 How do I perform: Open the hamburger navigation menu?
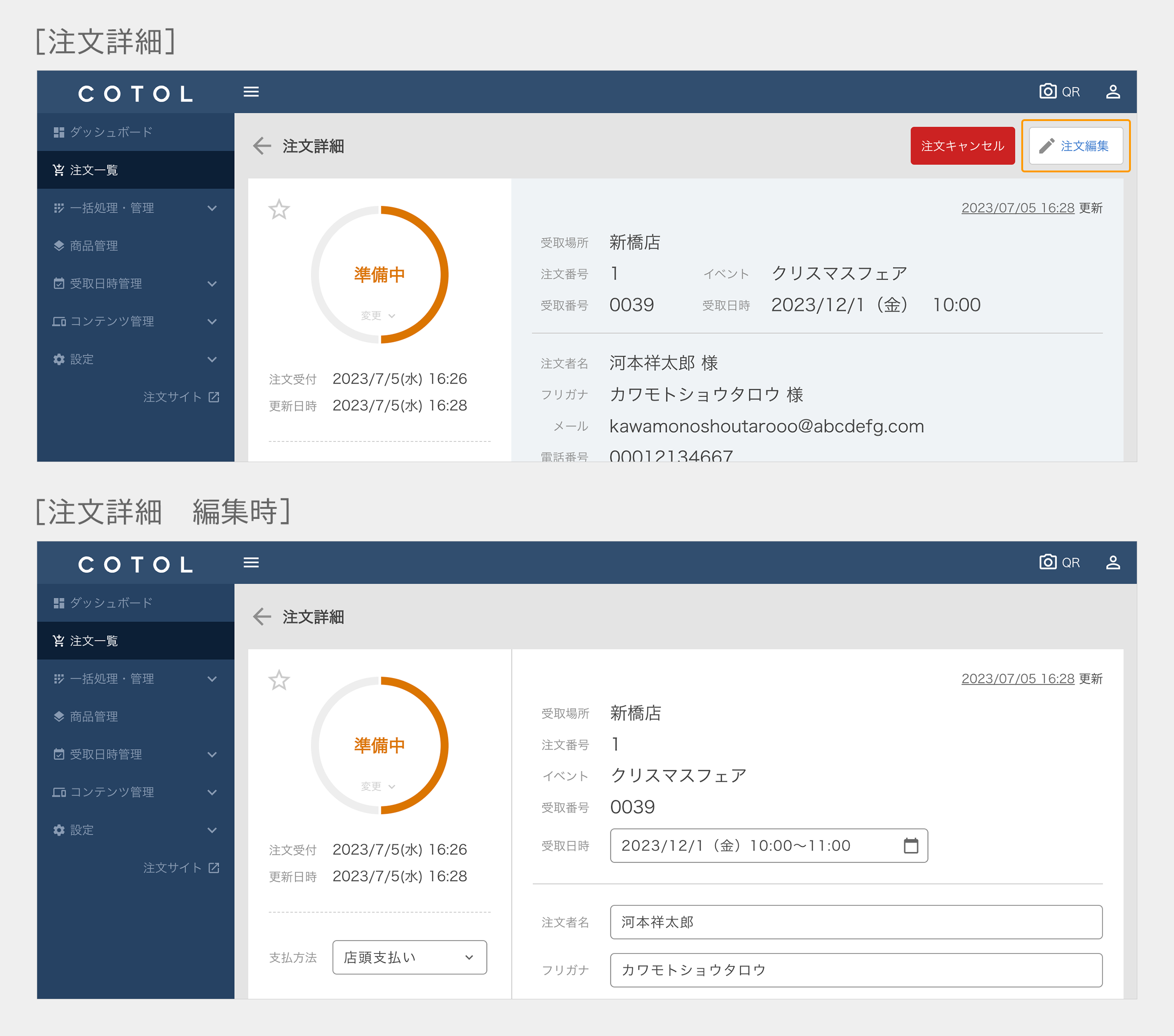251,91
